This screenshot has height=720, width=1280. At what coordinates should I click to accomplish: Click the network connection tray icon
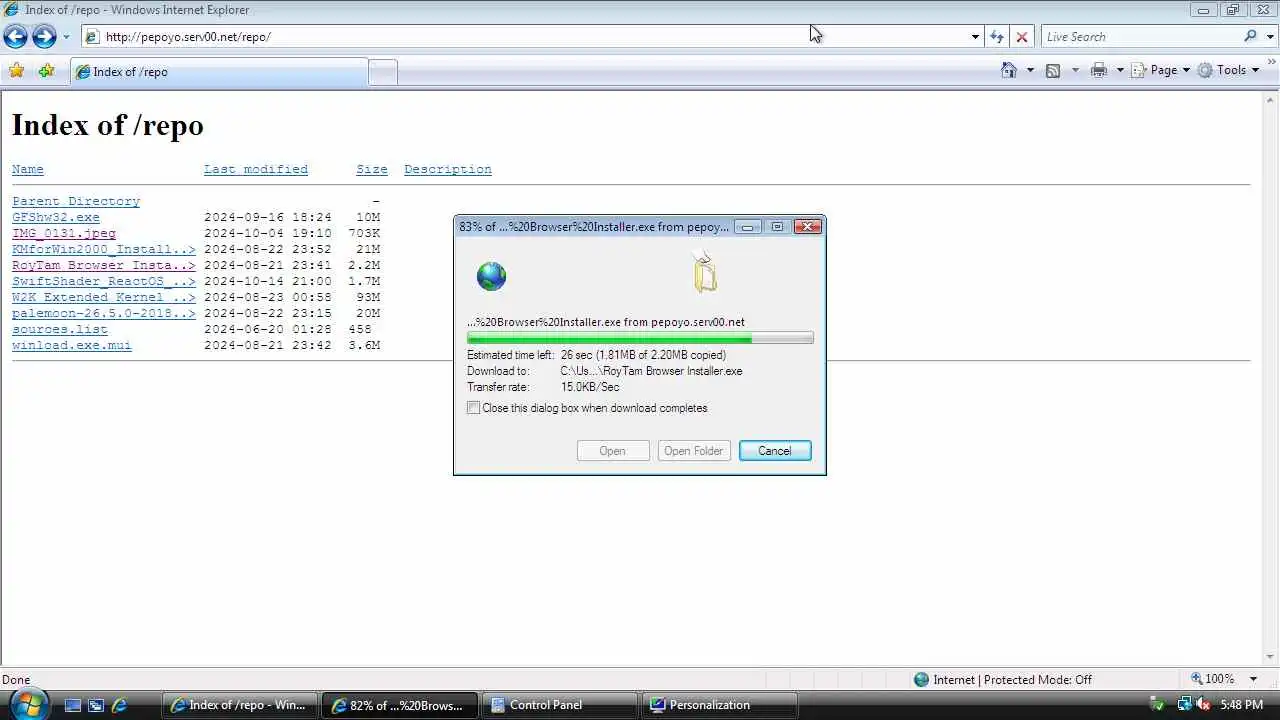tap(1184, 705)
